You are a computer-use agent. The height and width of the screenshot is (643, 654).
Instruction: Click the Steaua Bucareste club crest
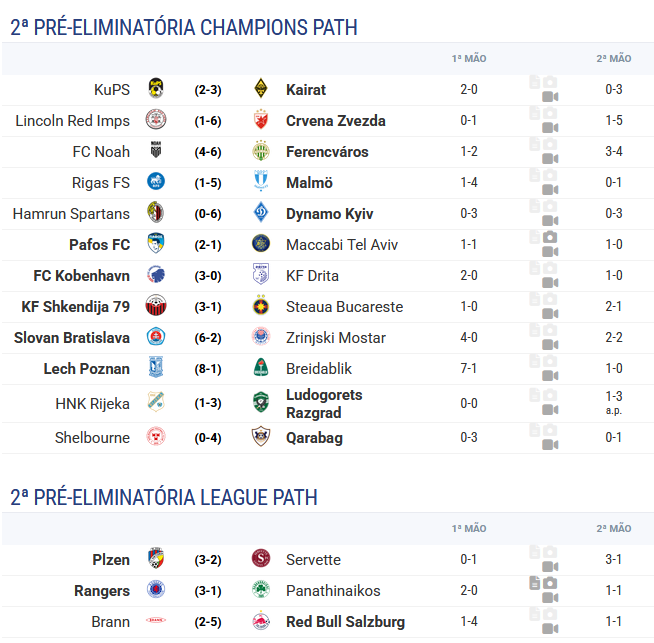tap(261, 306)
